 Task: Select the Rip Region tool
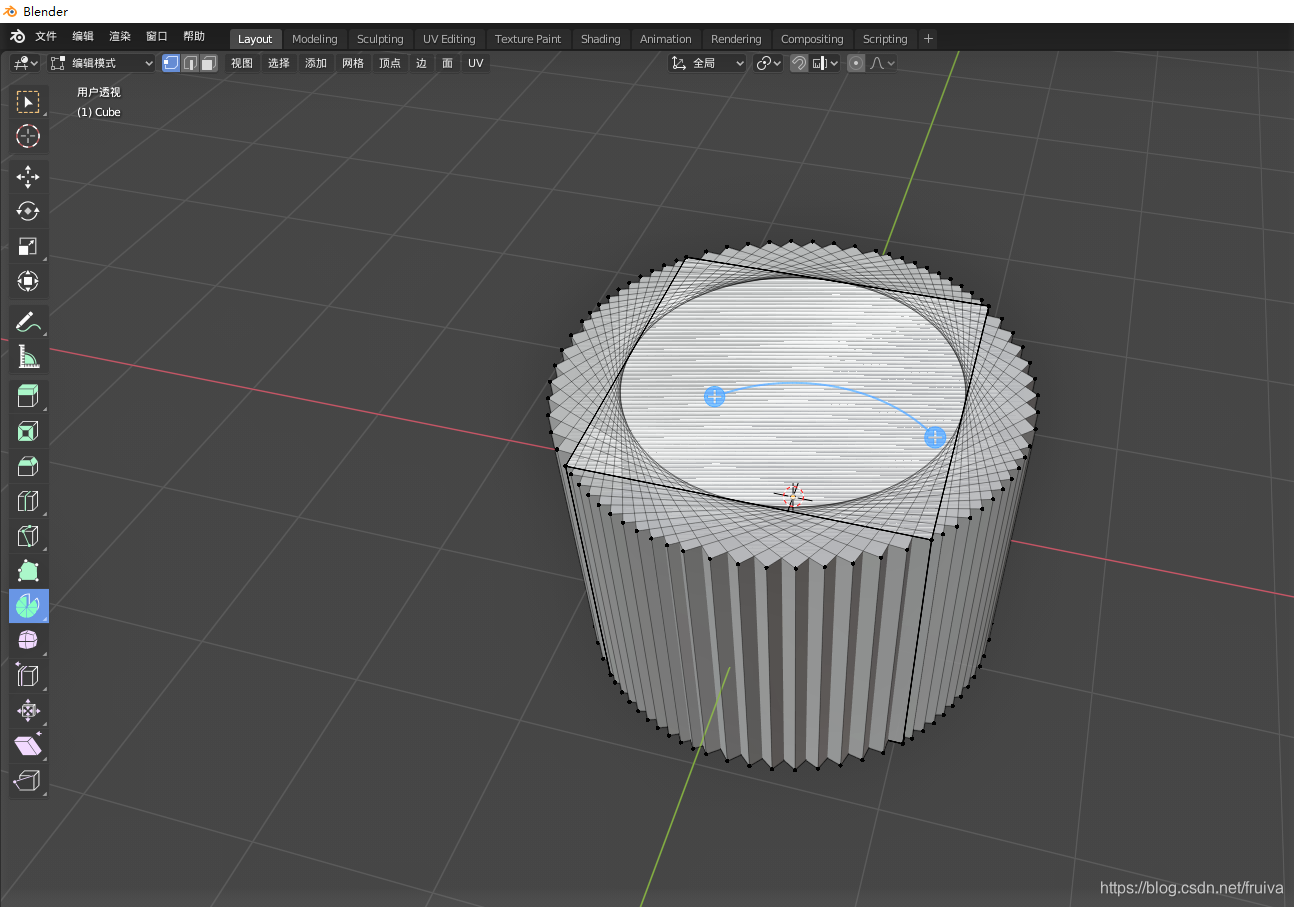click(x=28, y=781)
